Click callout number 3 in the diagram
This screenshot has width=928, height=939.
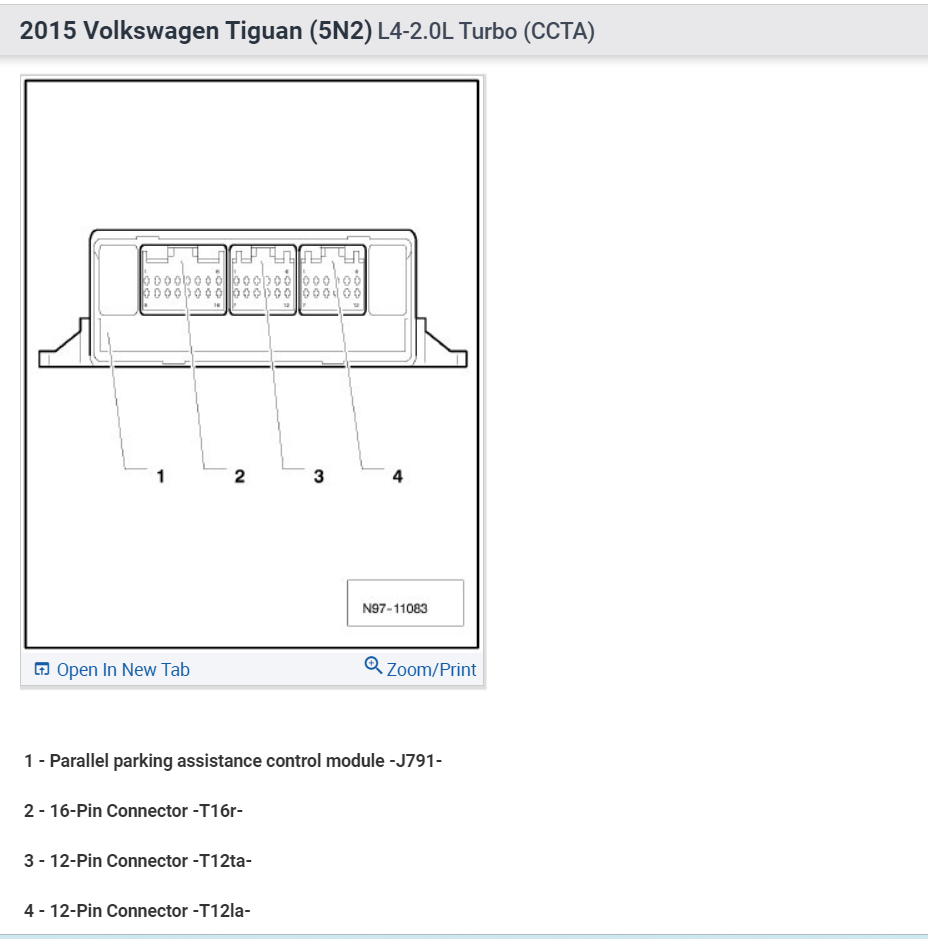click(319, 476)
